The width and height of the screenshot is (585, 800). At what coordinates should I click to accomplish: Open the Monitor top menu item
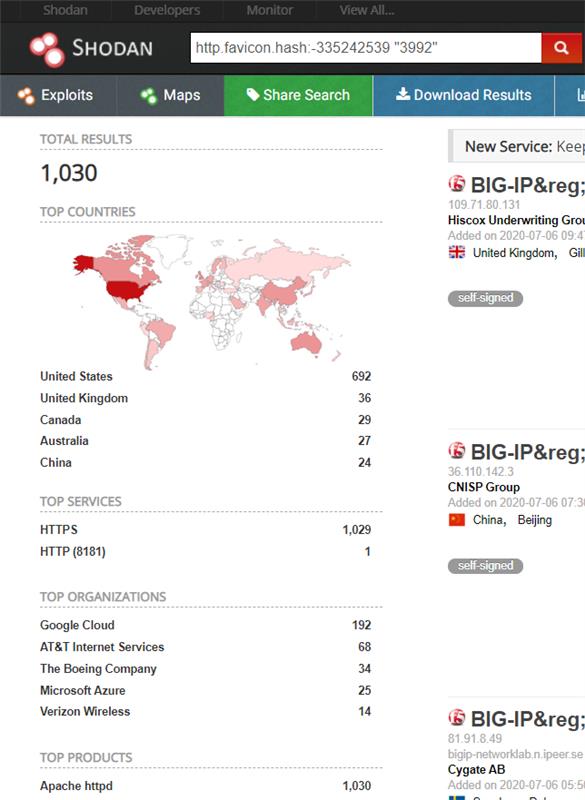(x=269, y=10)
